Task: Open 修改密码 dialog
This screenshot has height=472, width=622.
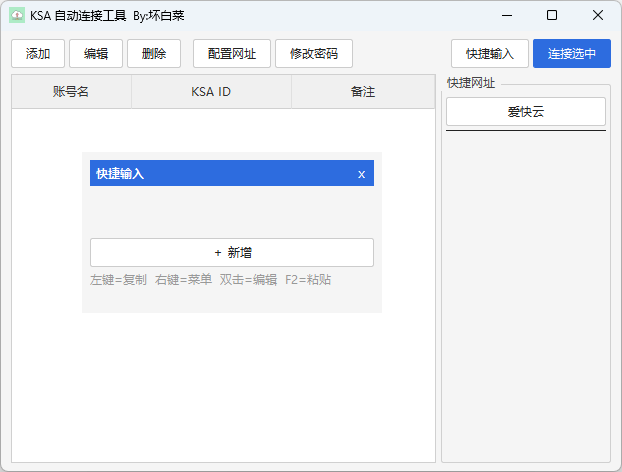Action: click(x=314, y=54)
